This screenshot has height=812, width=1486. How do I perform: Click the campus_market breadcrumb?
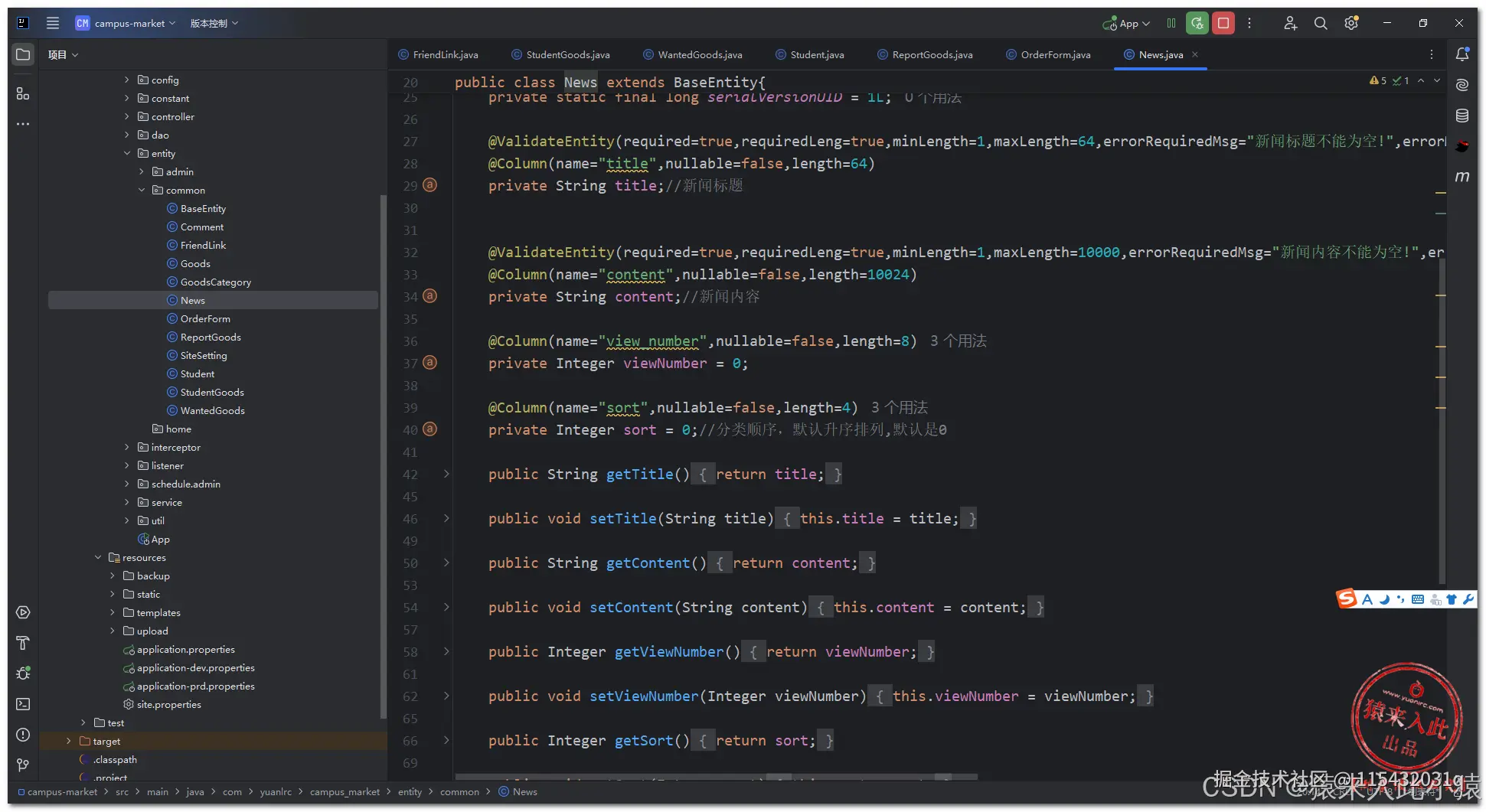345,792
